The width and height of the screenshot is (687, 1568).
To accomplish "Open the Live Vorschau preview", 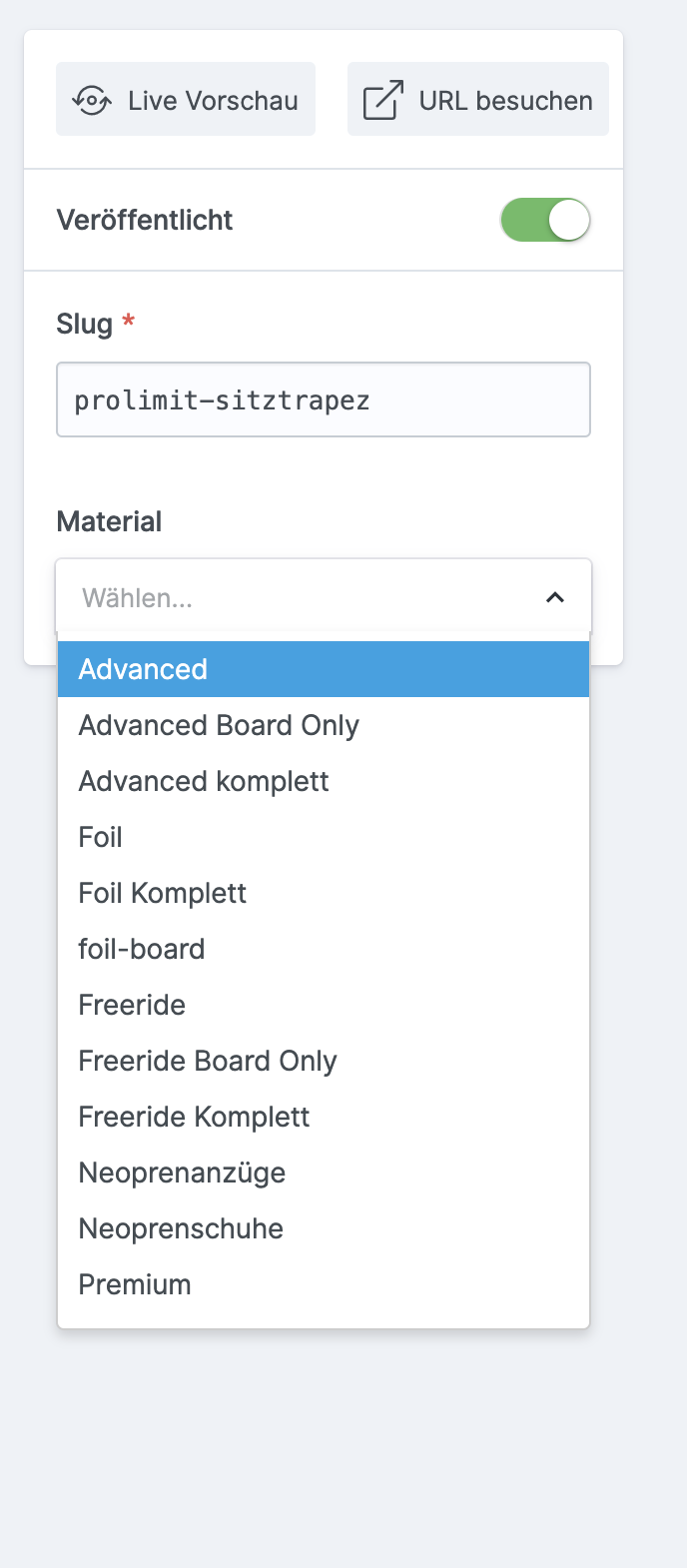I will click(x=186, y=99).
